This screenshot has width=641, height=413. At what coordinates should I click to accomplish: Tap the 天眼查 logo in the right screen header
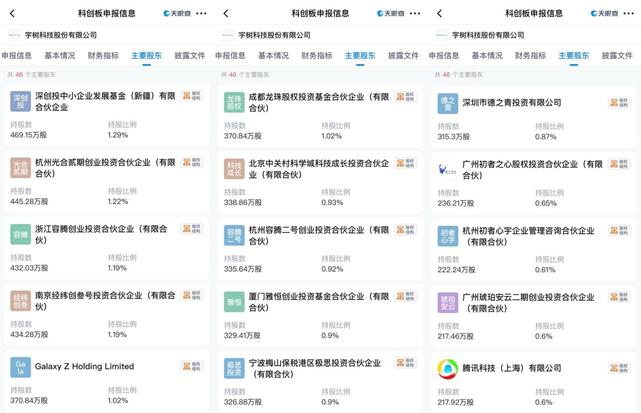tap(605, 13)
